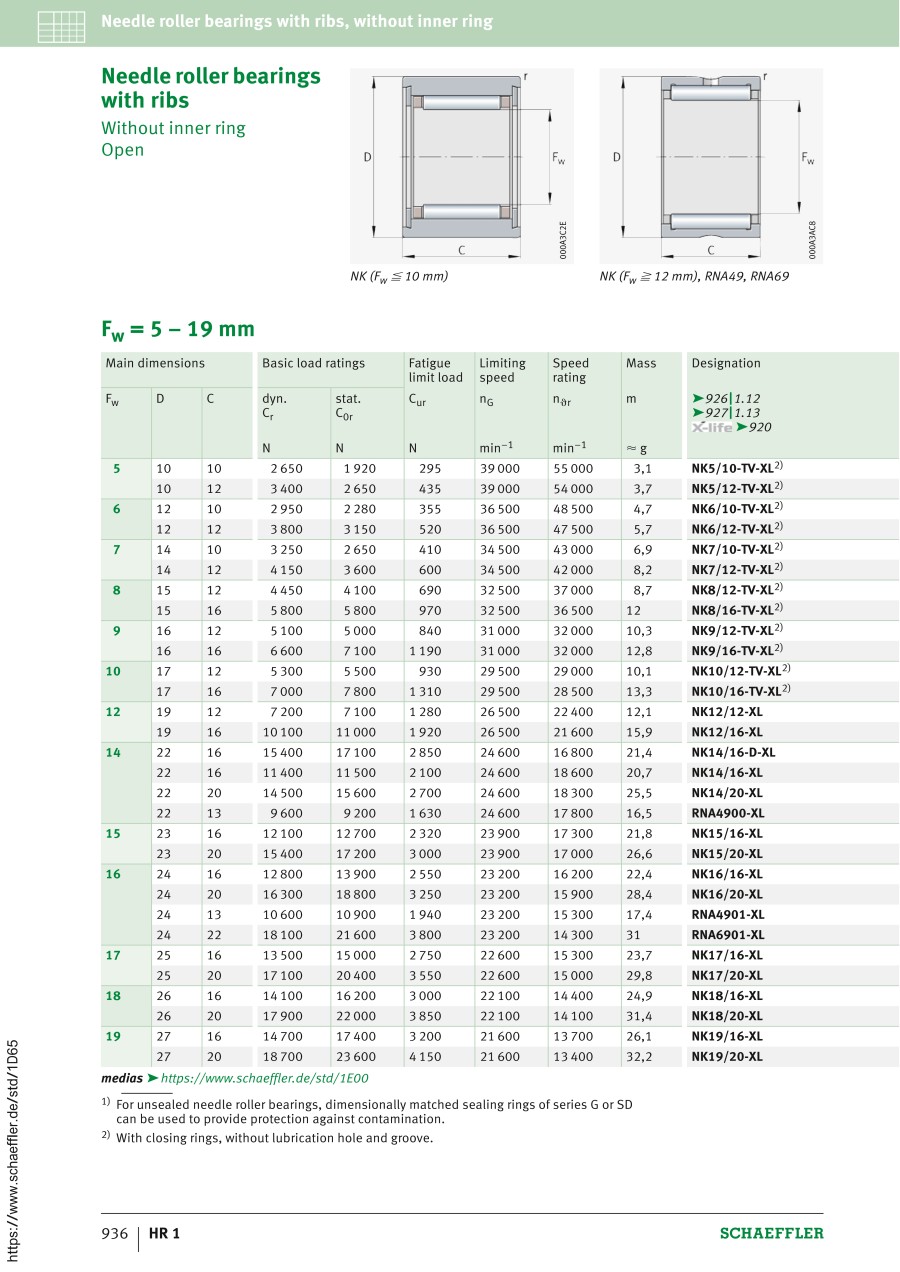Select designation NK15/20-XL
900x1272 pixels.
(727, 854)
